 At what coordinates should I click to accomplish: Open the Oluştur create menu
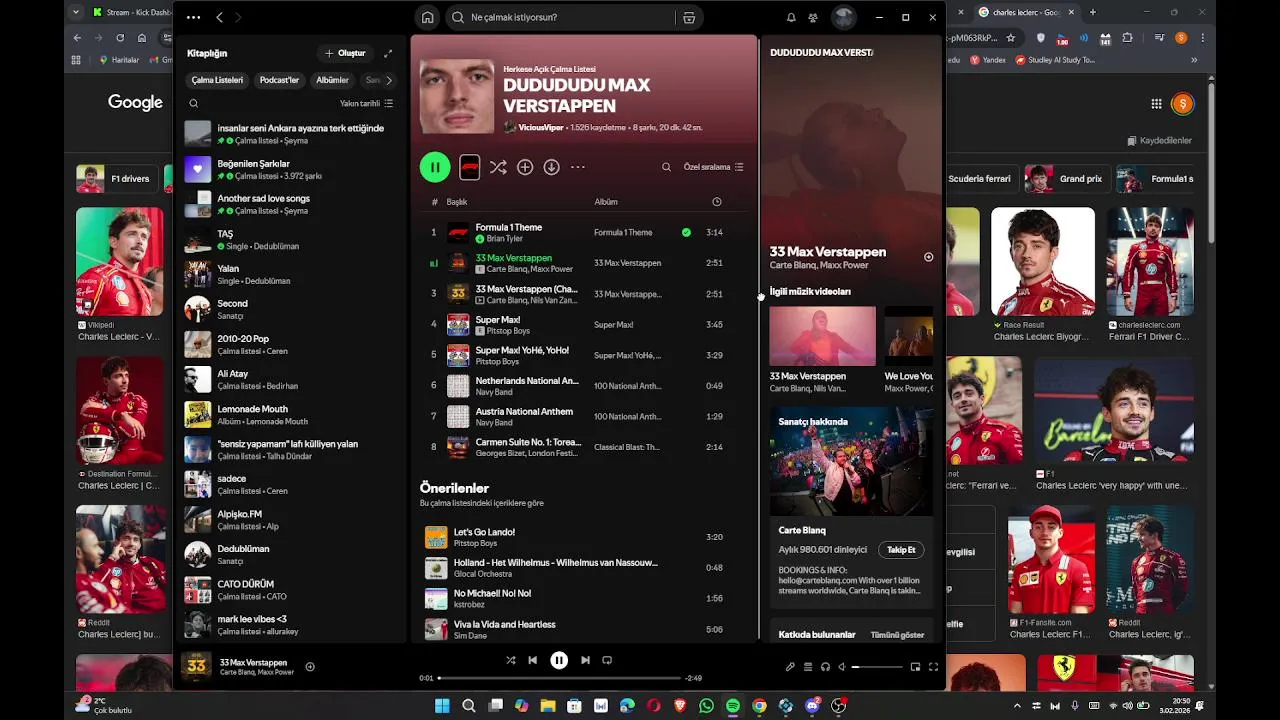point(345,53)
